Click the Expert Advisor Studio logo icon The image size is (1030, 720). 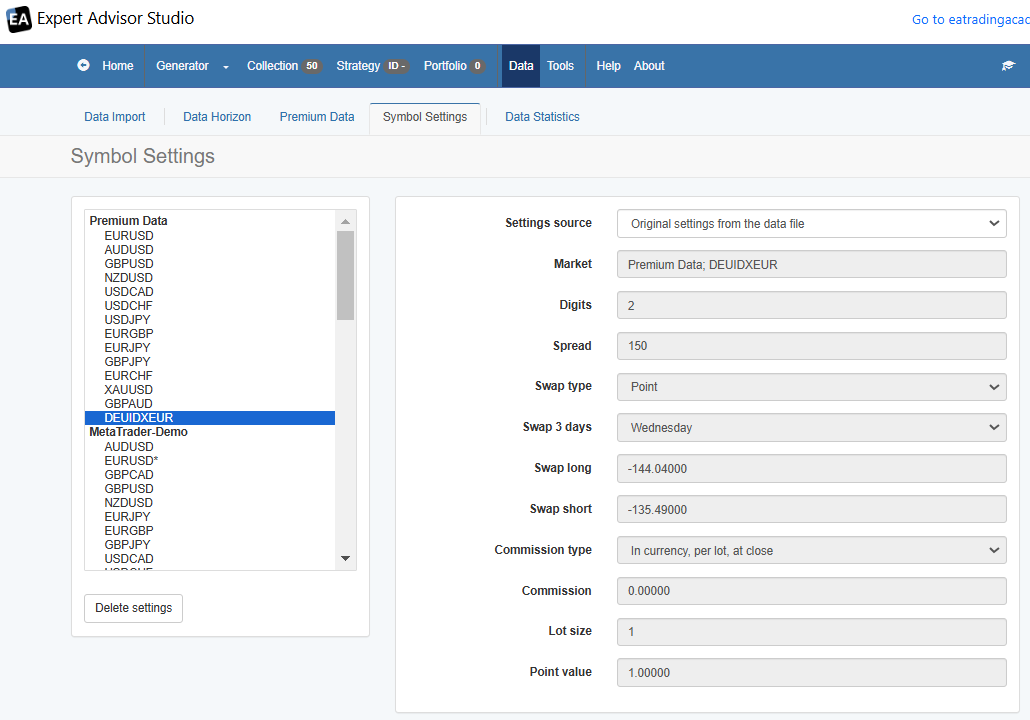pyautogui.click(x=19, y=19)
